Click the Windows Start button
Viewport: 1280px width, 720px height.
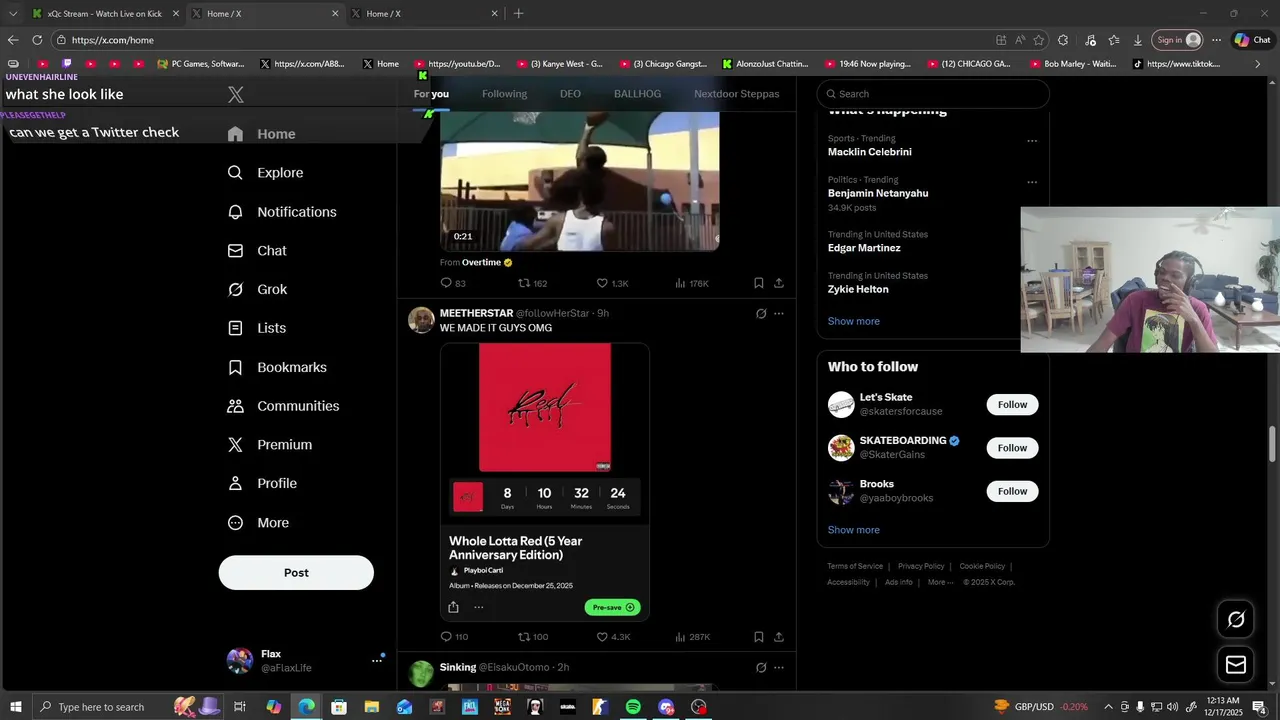pyautogui.click(x=15, y=707)
